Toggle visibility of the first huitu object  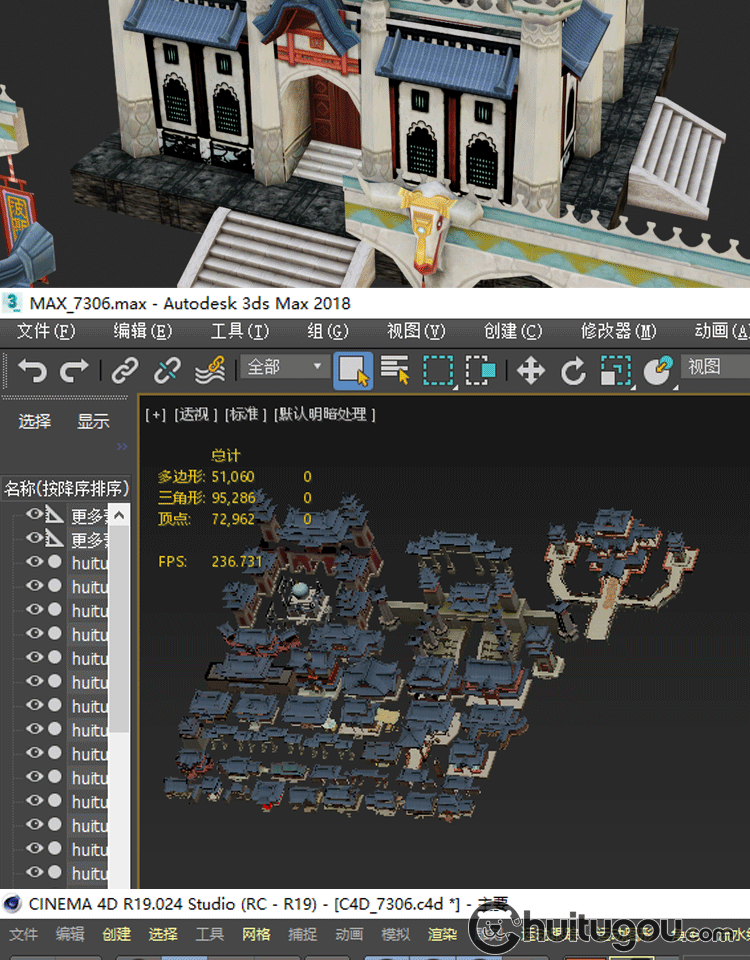pyautogui.click(x=35, y=562)
